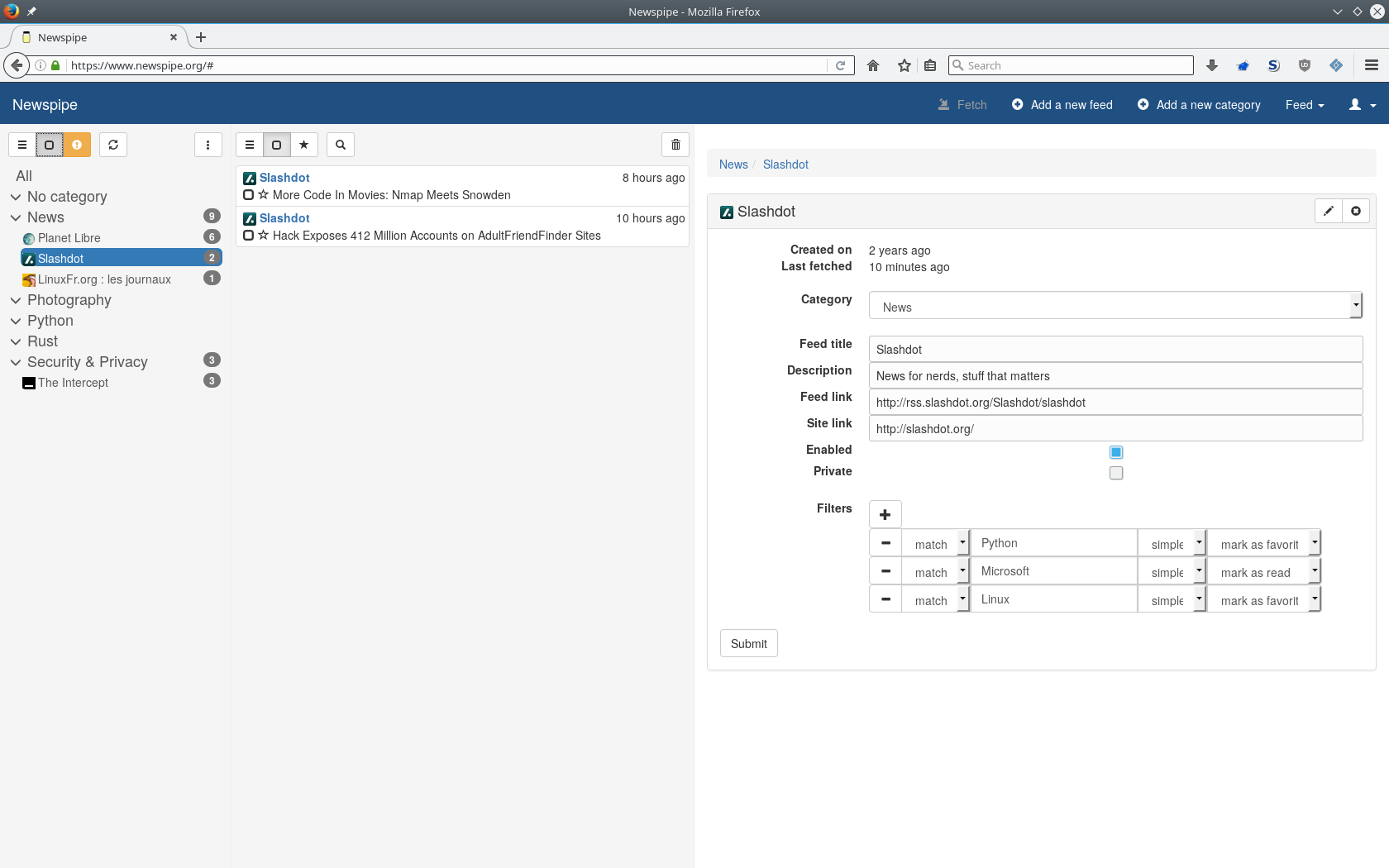Viewport: 1389px width, 868px height.
Task: Collapse Security & Privacy category
Action: click(16, 362)
